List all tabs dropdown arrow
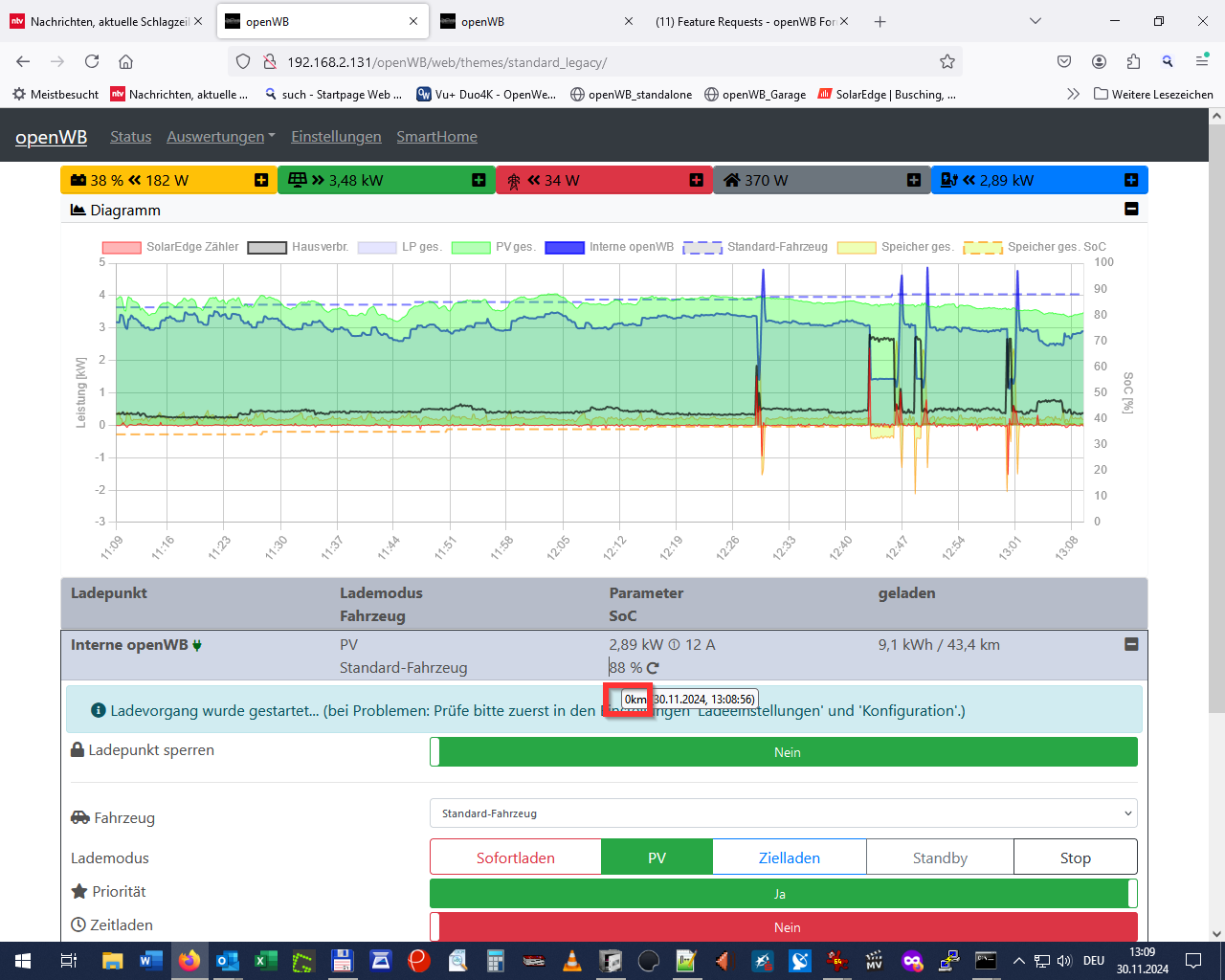 pos(1035,21)
